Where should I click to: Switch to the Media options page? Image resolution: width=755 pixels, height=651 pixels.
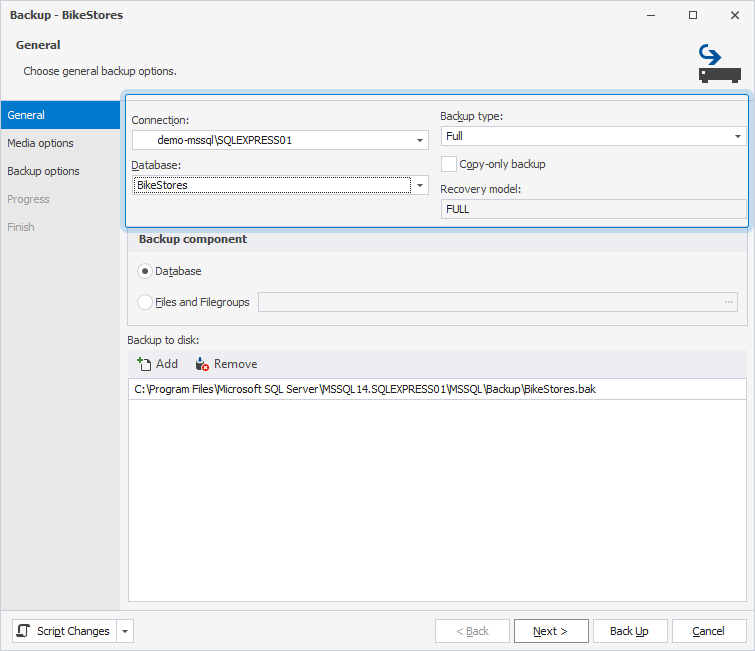40,143
